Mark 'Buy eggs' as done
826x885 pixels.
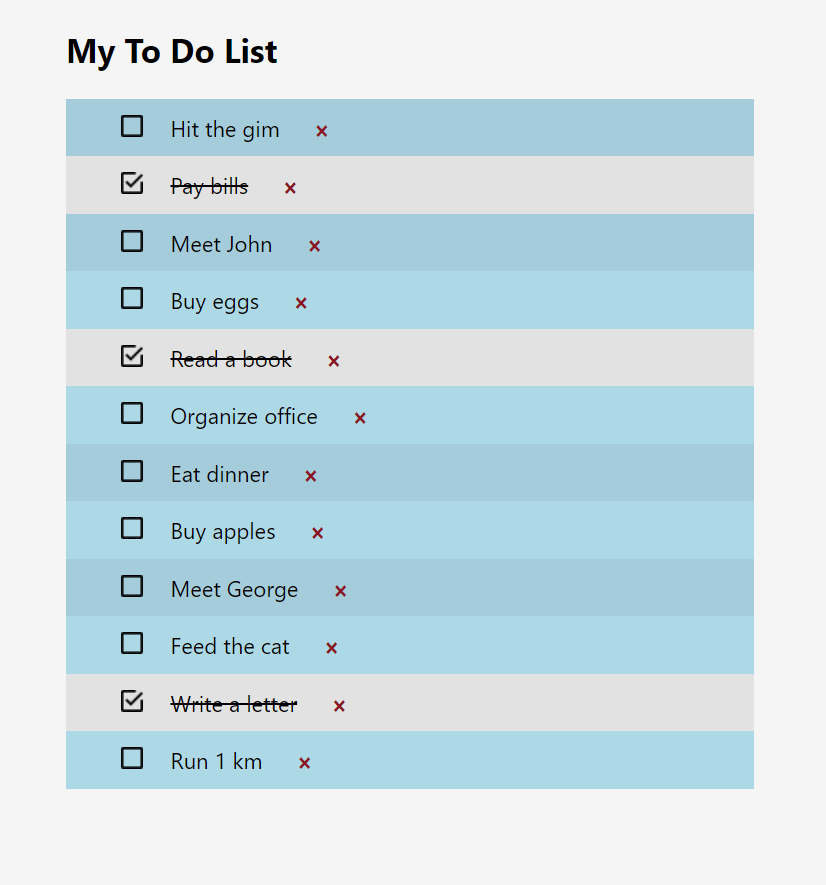pos(132,298)
